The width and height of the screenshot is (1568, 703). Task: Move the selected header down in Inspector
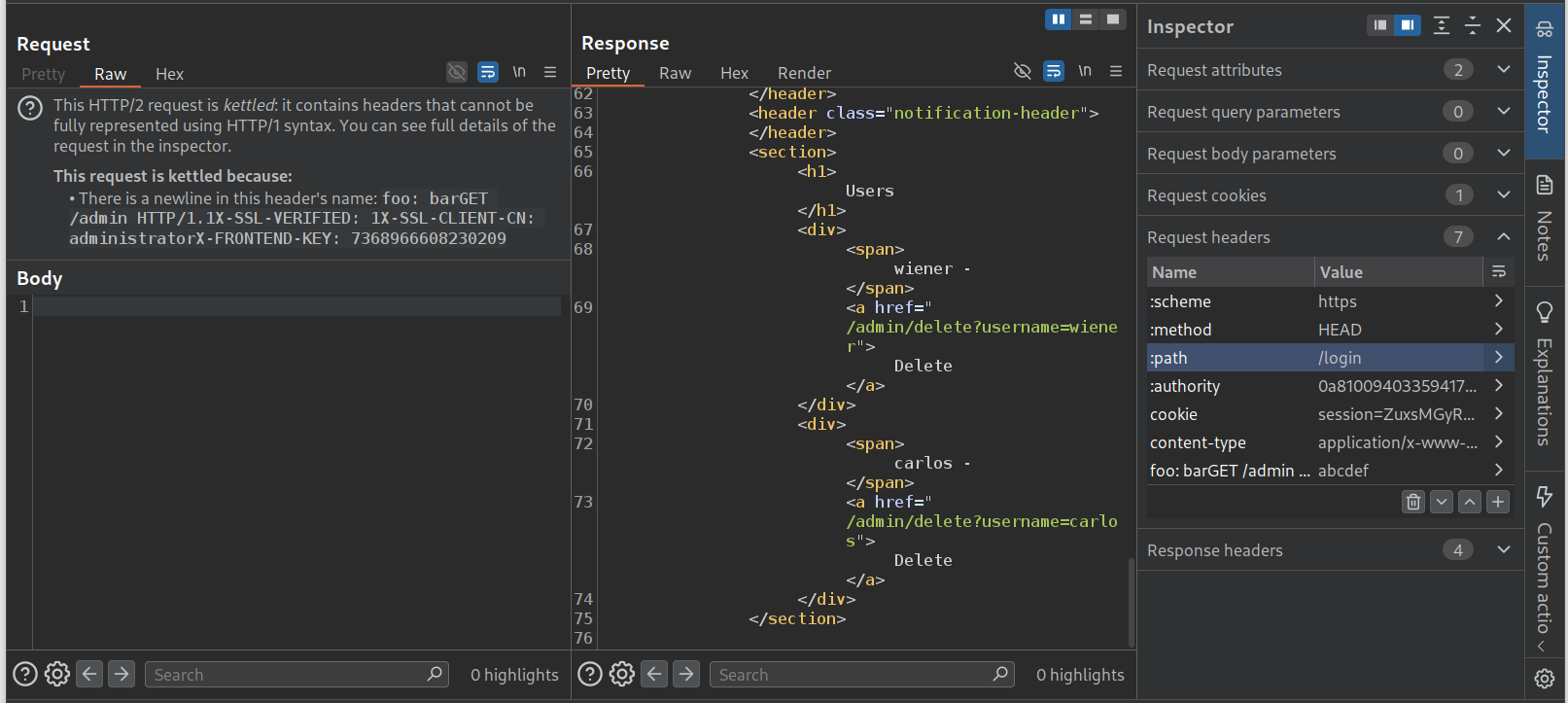pos(1442,502)
